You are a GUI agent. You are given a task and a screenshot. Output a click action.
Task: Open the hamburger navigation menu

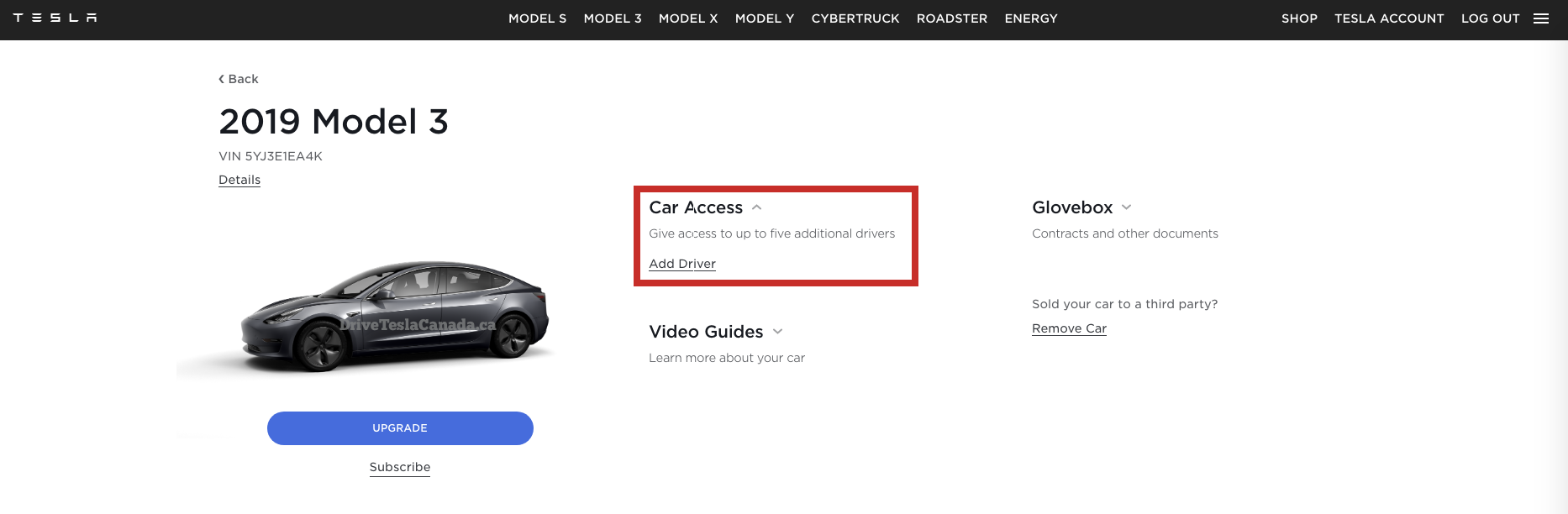1542,18
